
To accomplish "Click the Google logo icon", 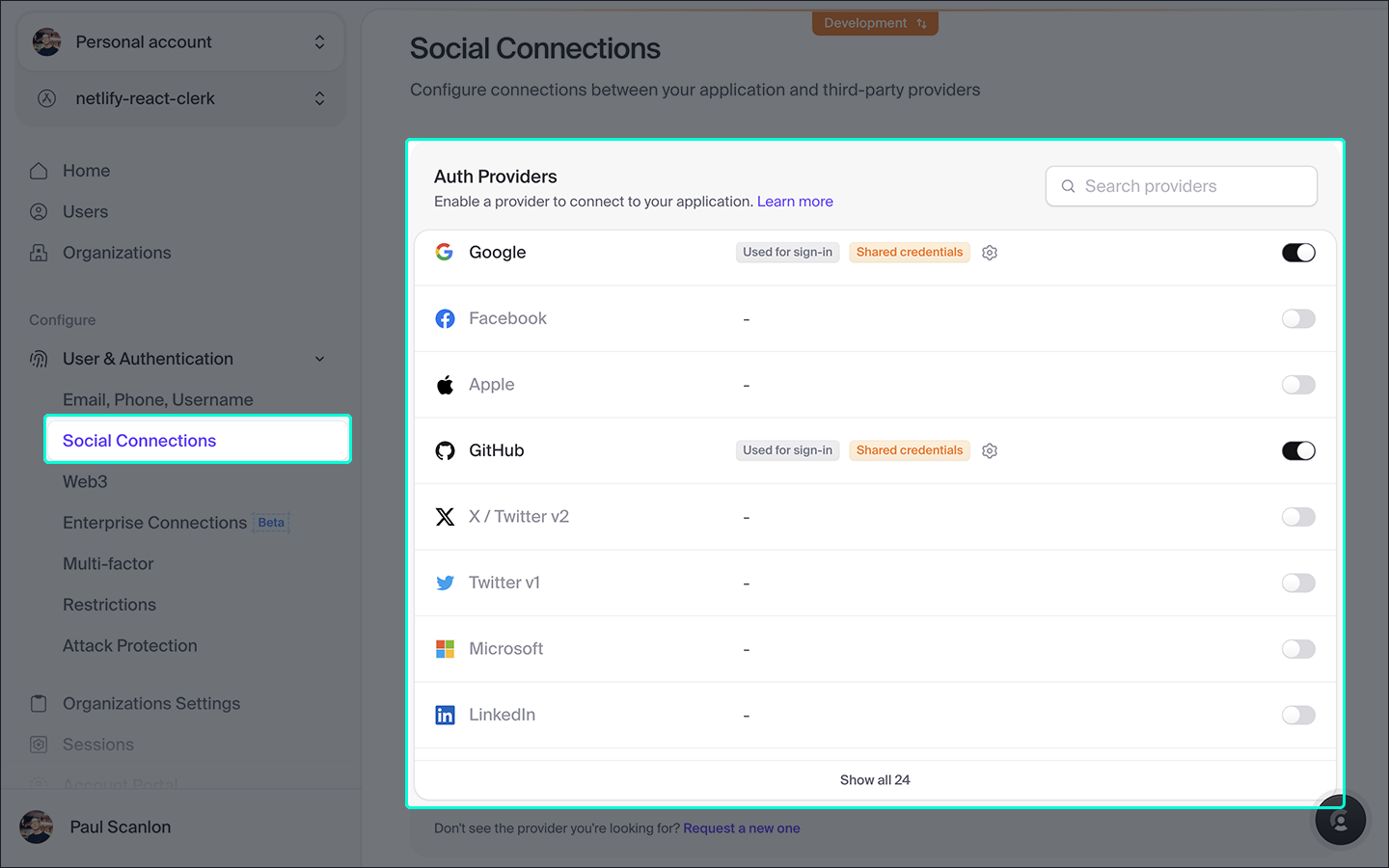I will tap(445, 252).
